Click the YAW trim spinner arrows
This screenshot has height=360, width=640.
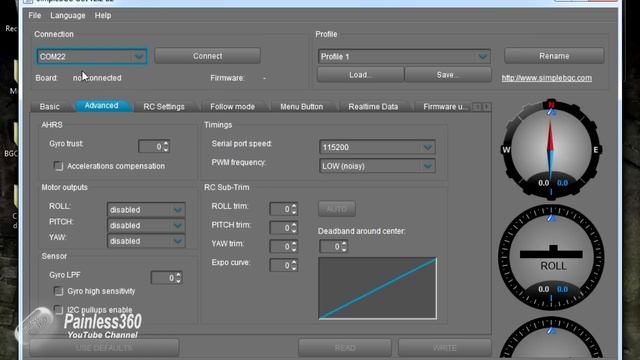(x=294, y=247)
